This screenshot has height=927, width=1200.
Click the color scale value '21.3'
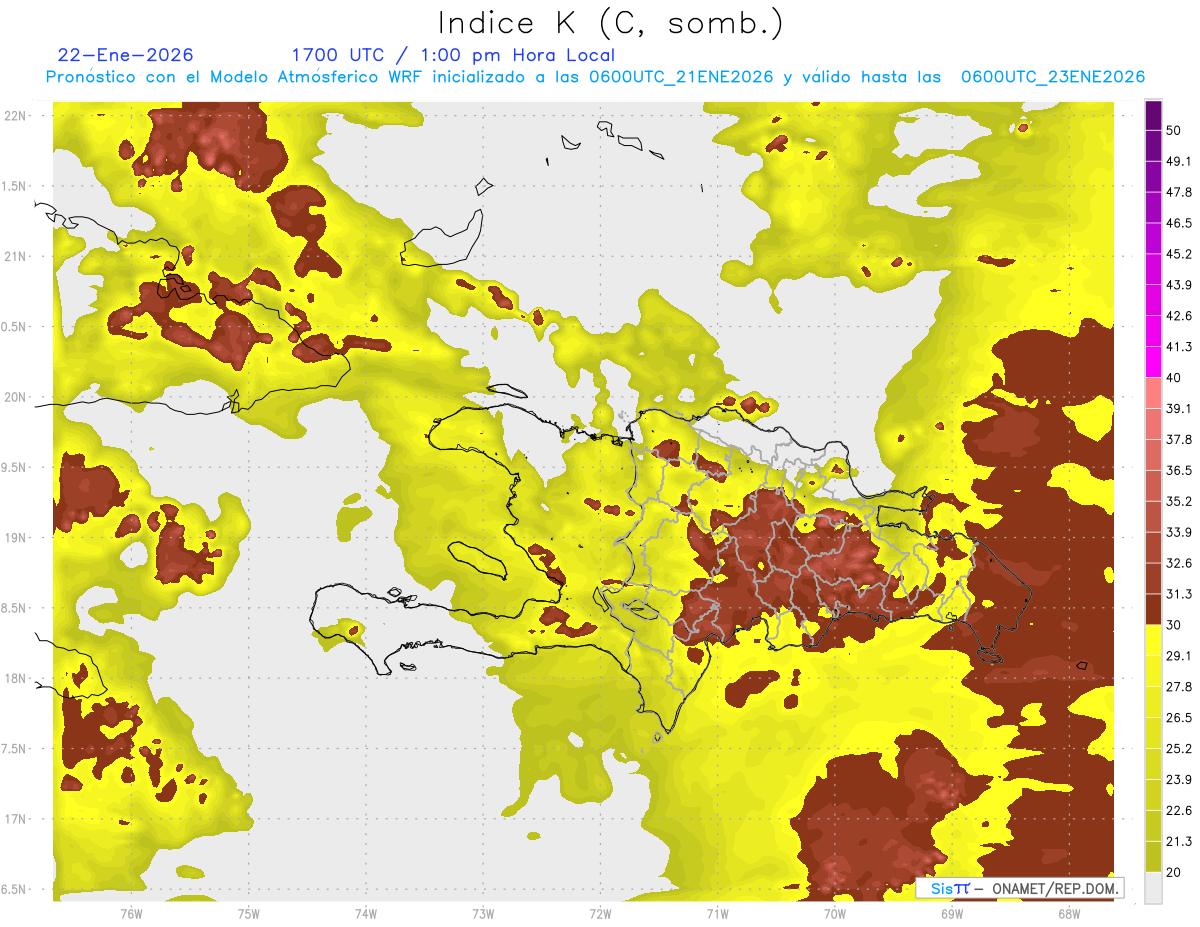[x=1180, y=842]
